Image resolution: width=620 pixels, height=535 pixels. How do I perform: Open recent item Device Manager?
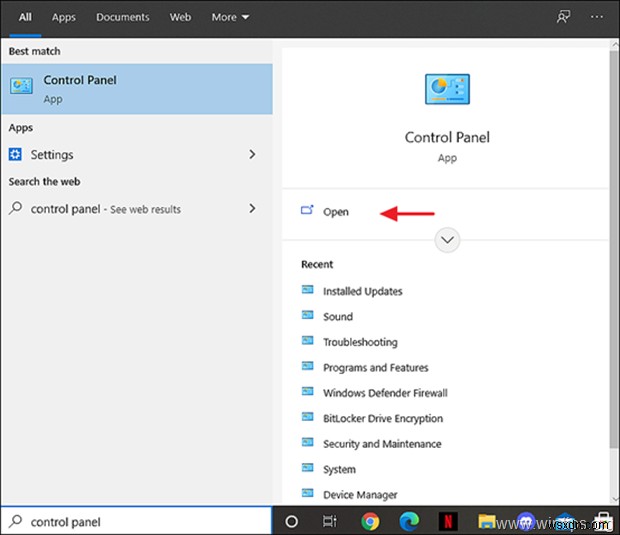coord(360,495)
